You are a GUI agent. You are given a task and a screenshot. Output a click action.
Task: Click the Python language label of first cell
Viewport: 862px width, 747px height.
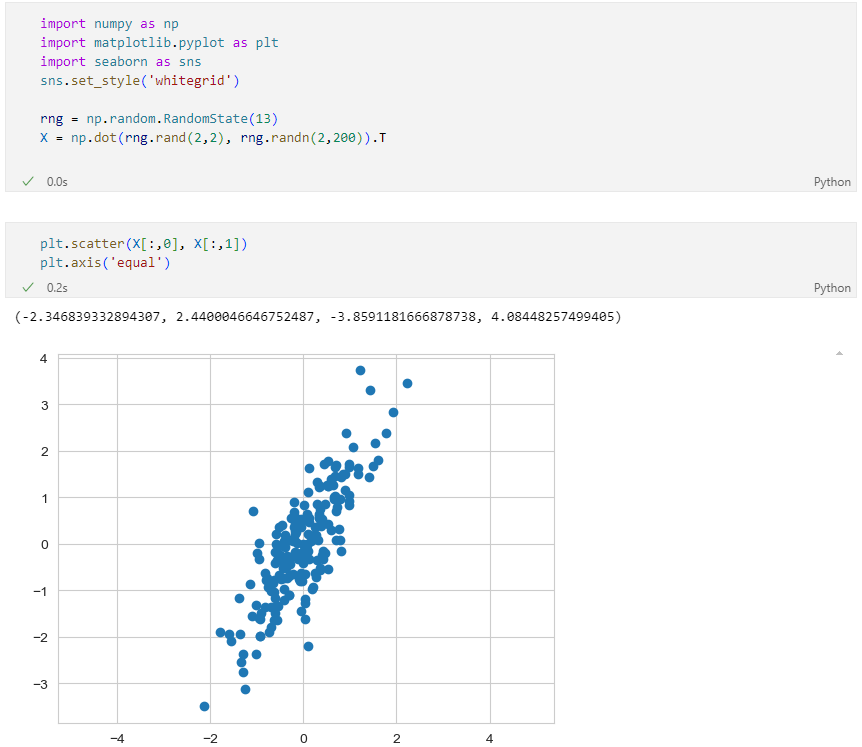(832, 182)
